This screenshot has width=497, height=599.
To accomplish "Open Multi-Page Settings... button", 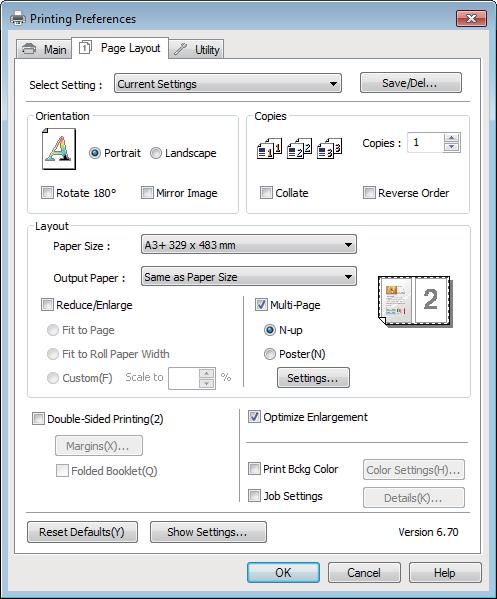I will (313, 378).
